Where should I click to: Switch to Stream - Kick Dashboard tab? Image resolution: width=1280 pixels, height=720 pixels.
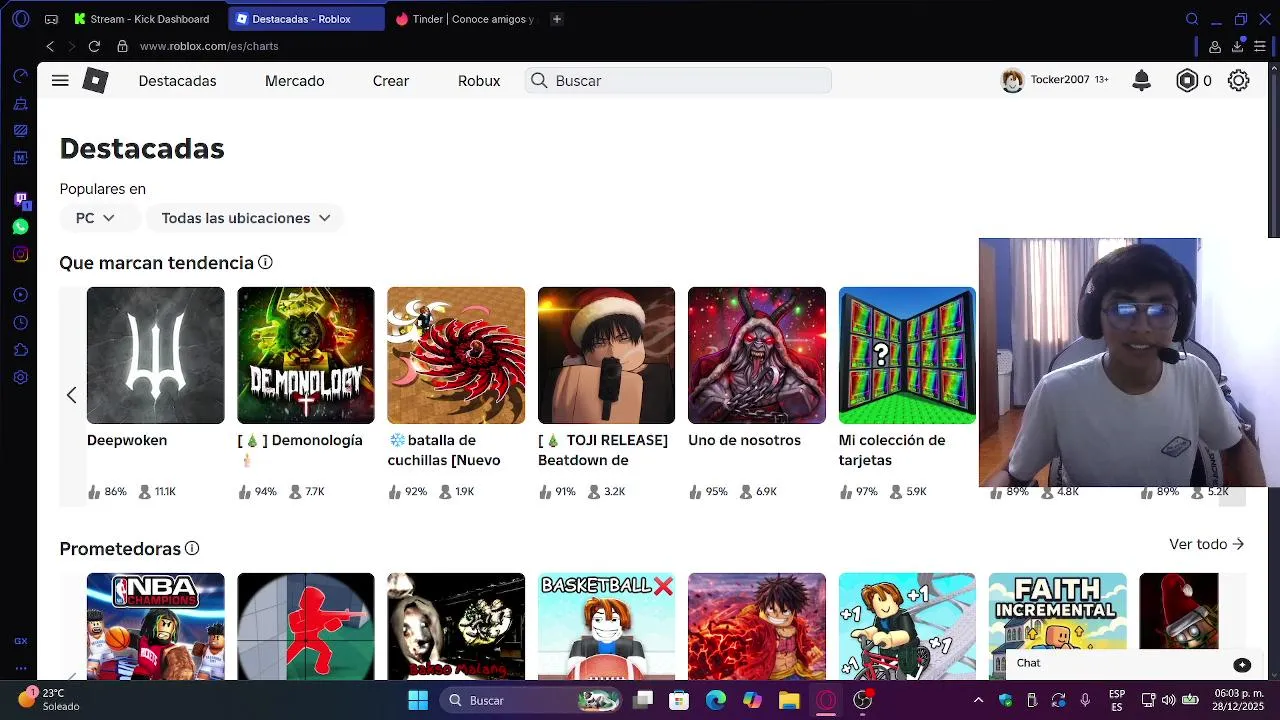coord(144,19)
